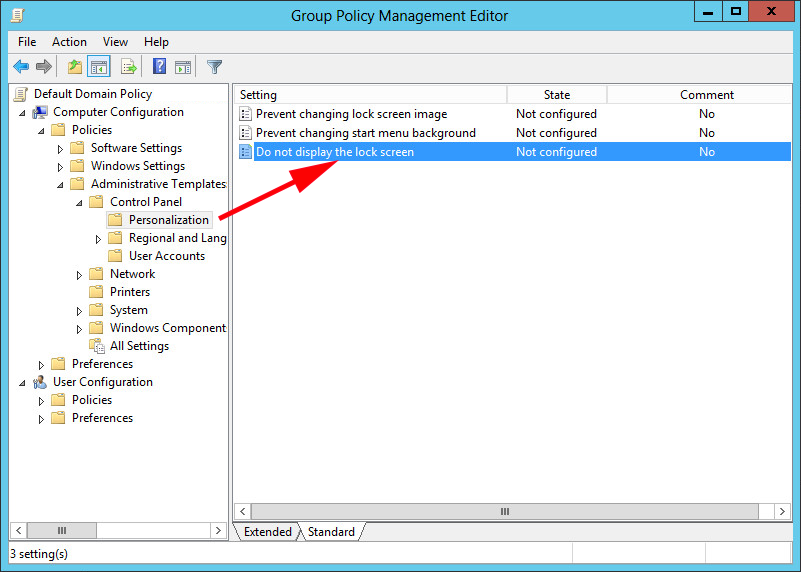Click the tree pane scroll left arrow

point(18,531)
